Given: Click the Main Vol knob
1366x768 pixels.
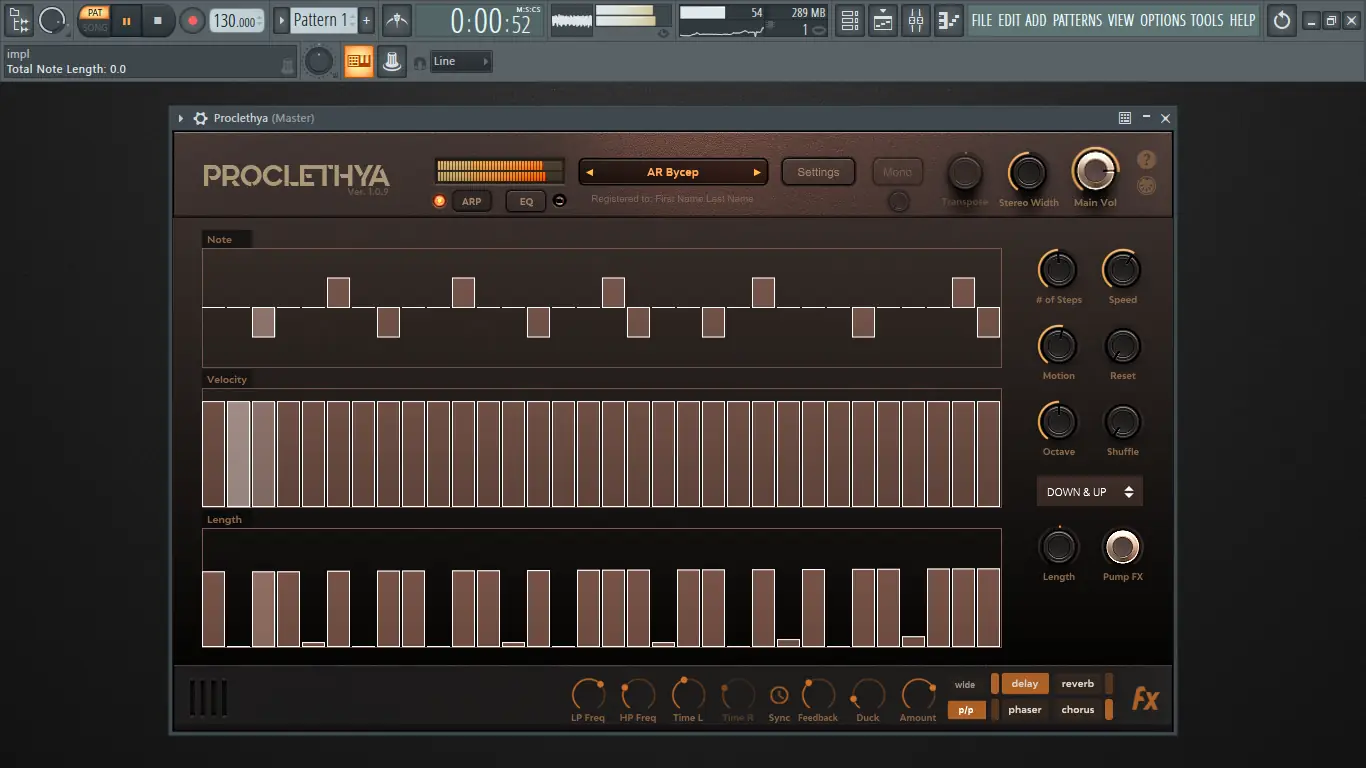Looking at the screenshot, I should pos(1095,172).
